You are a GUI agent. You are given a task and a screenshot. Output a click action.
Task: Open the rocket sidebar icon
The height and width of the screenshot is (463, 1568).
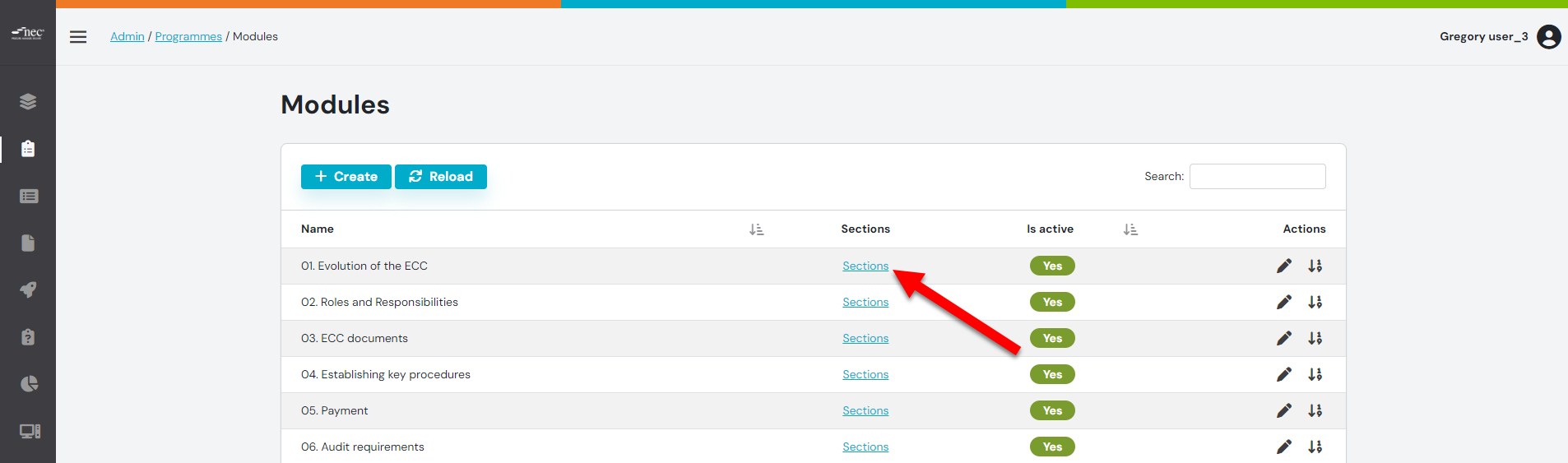coord(28,289)
